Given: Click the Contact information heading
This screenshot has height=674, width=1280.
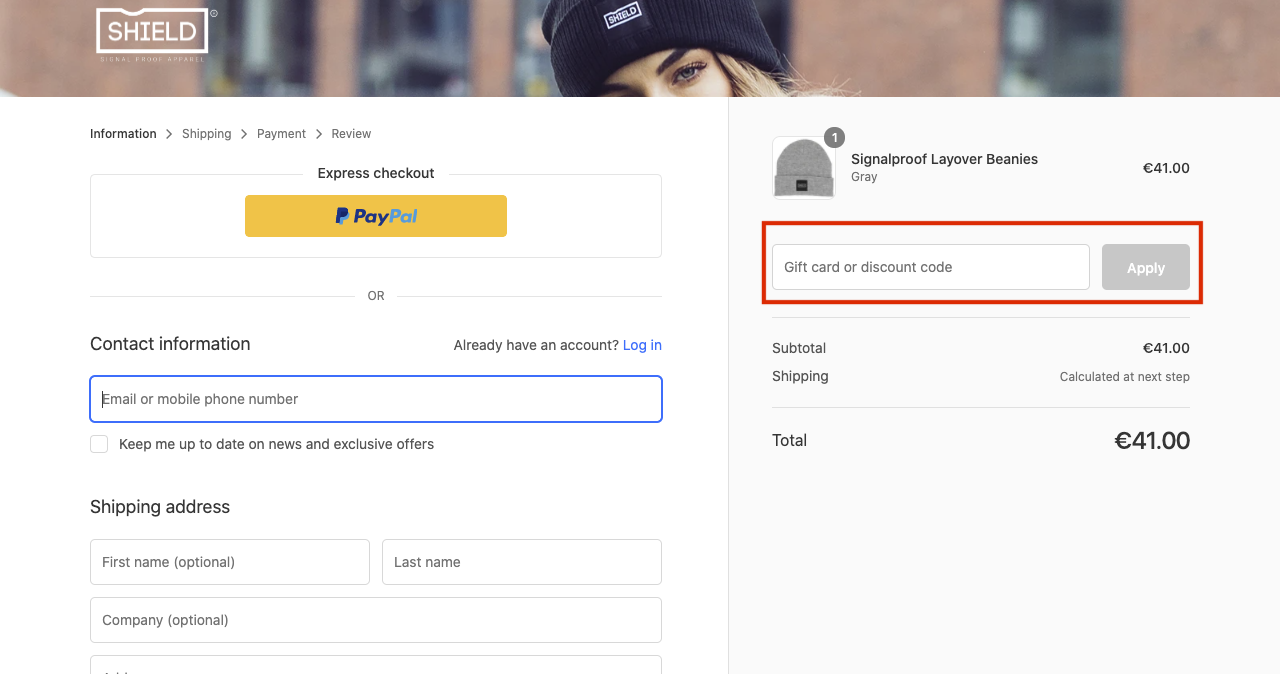Looking at the screenshot, I should [x=170, y=344].
